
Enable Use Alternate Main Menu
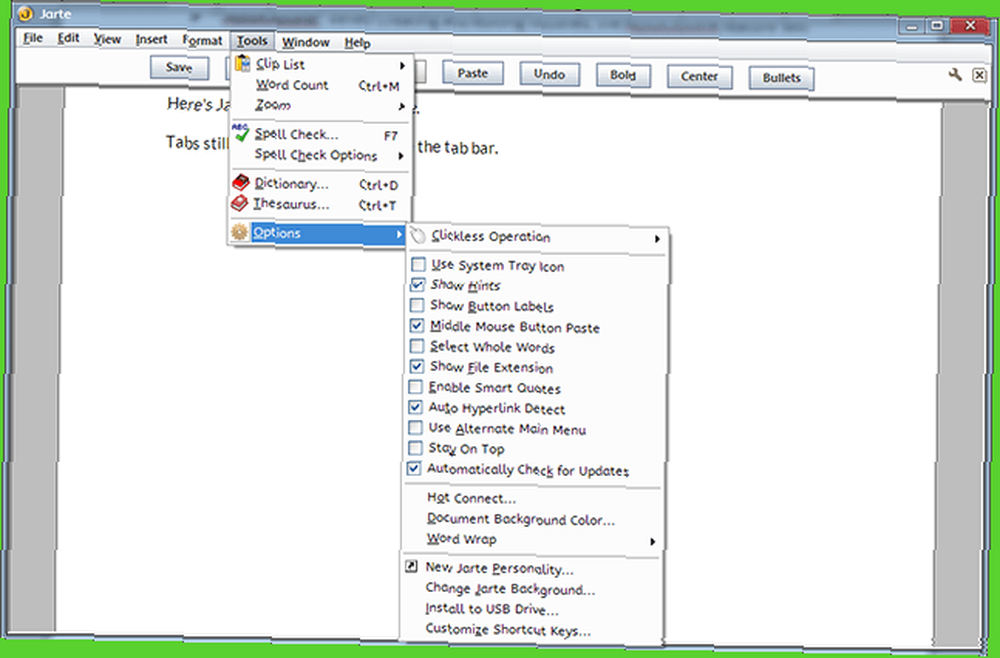tap(415, 427)
